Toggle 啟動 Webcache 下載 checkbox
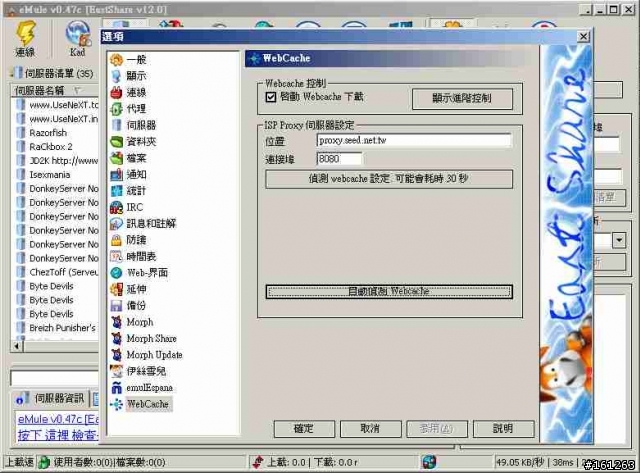 point(271,97)
